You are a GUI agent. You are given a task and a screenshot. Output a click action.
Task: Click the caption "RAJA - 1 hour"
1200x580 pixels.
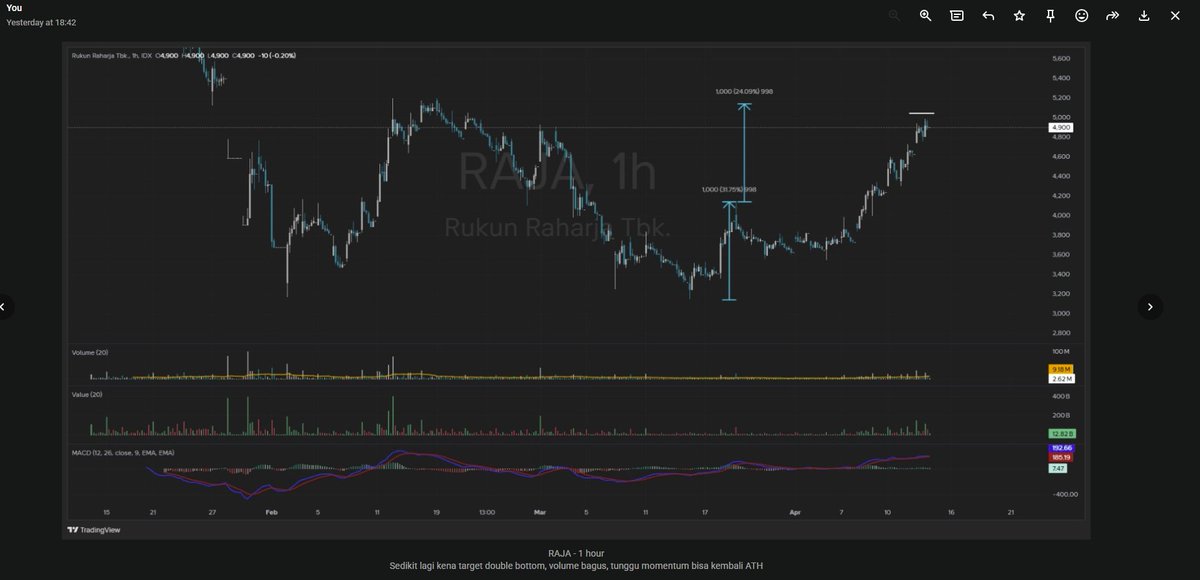point(576,553)
